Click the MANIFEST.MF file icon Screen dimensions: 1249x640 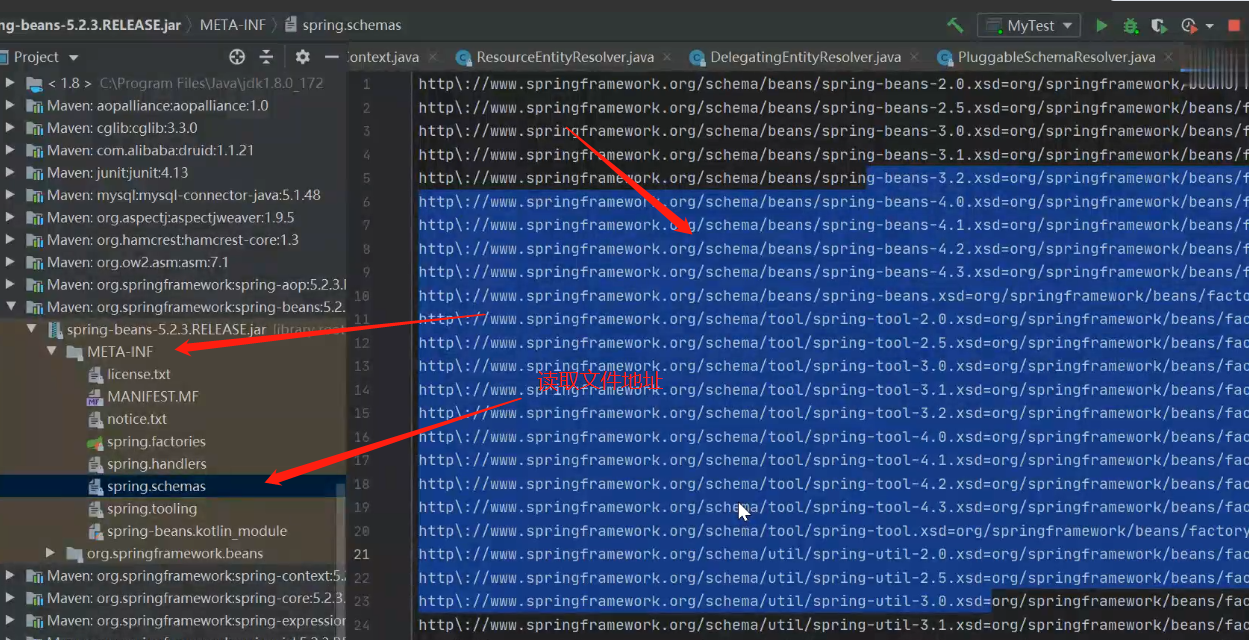point(96,397)
